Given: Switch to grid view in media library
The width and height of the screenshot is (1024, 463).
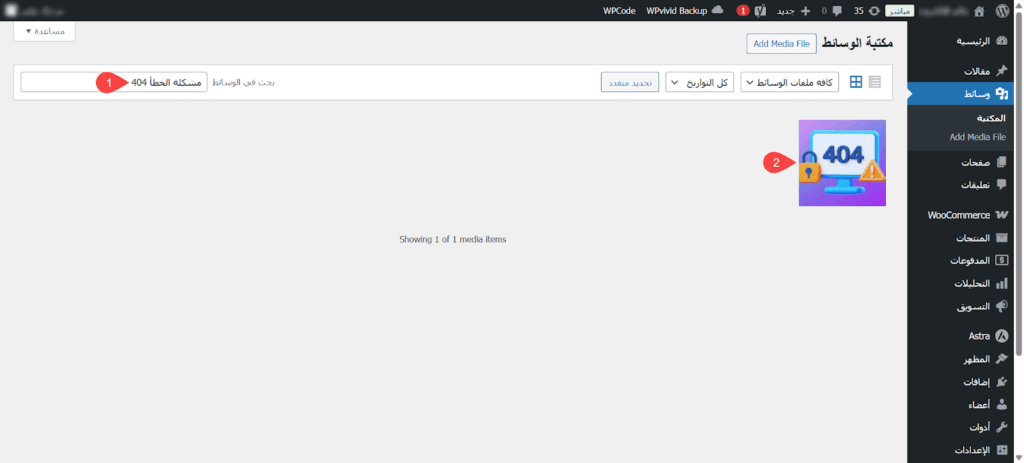Looking at the screenshot, I should (x=856, y=82).
